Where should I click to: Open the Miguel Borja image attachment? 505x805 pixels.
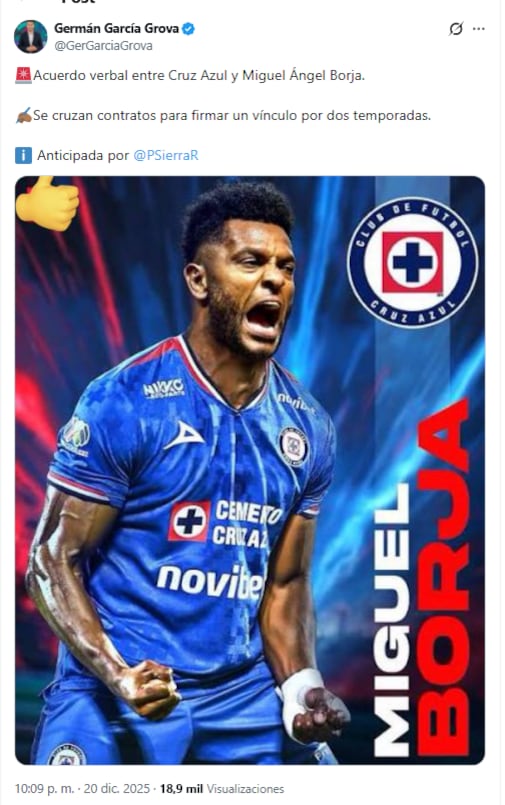(250, 470)
